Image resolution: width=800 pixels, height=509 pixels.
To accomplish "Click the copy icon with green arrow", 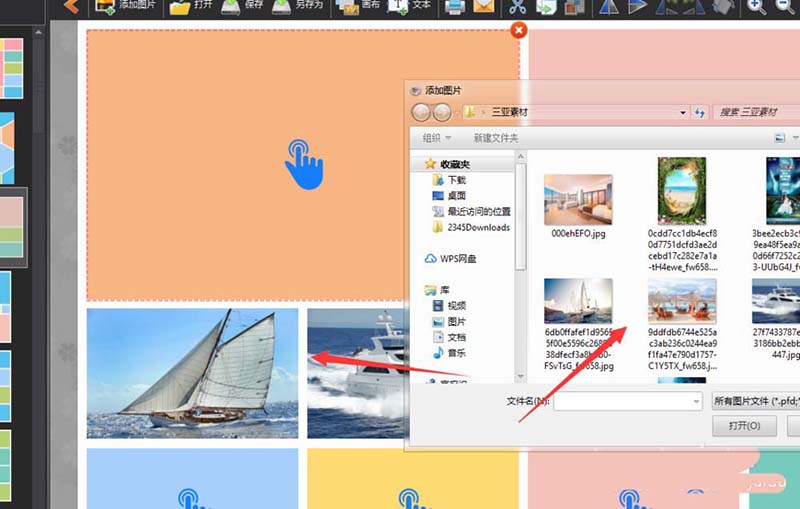I will pos(545,6).
